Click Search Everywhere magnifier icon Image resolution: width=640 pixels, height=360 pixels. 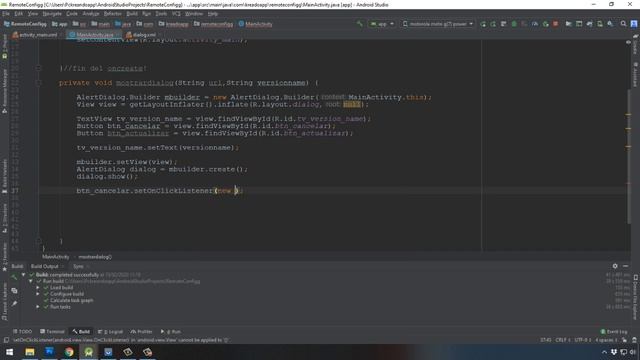tap(623, 24)
